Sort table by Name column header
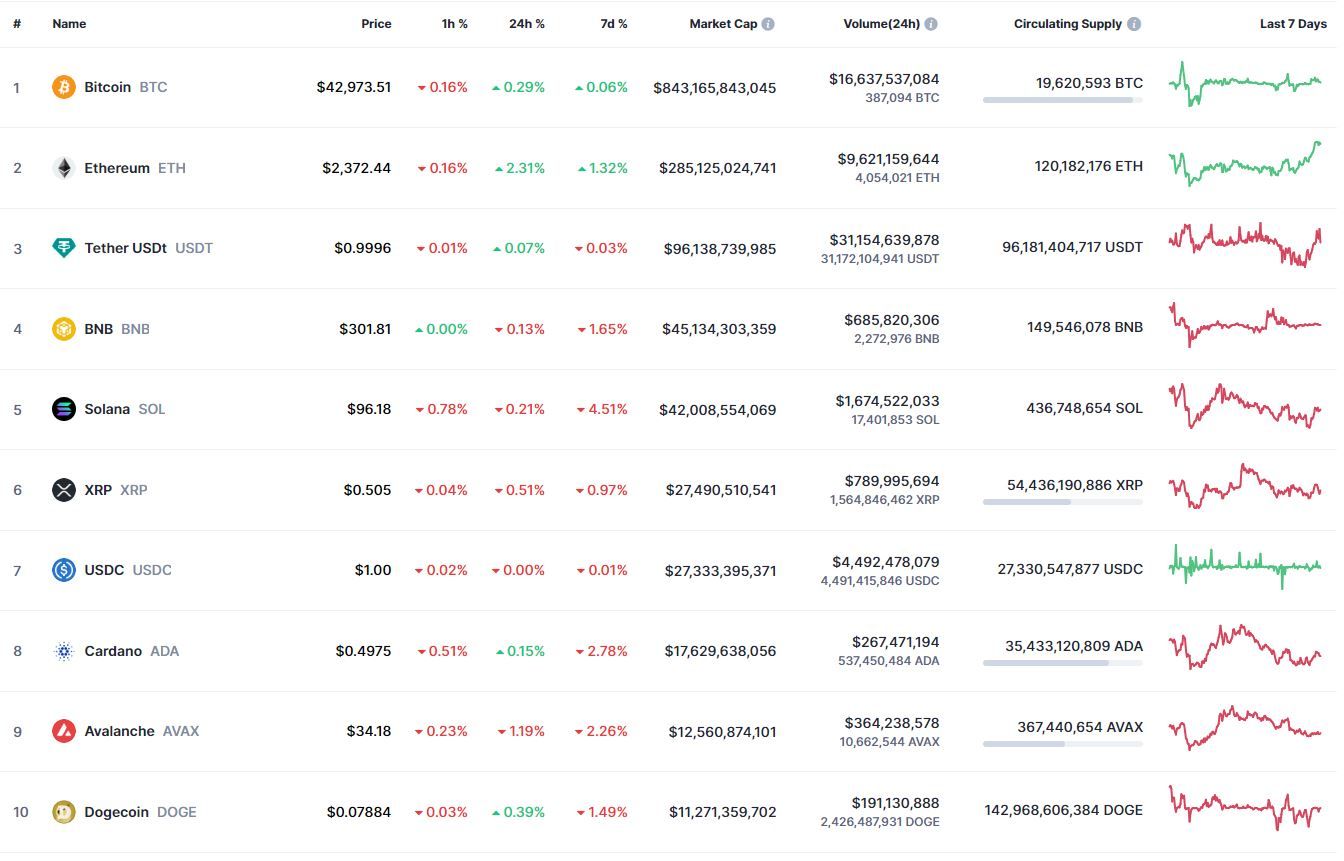 pyautogui.click(x=69, y=24)
